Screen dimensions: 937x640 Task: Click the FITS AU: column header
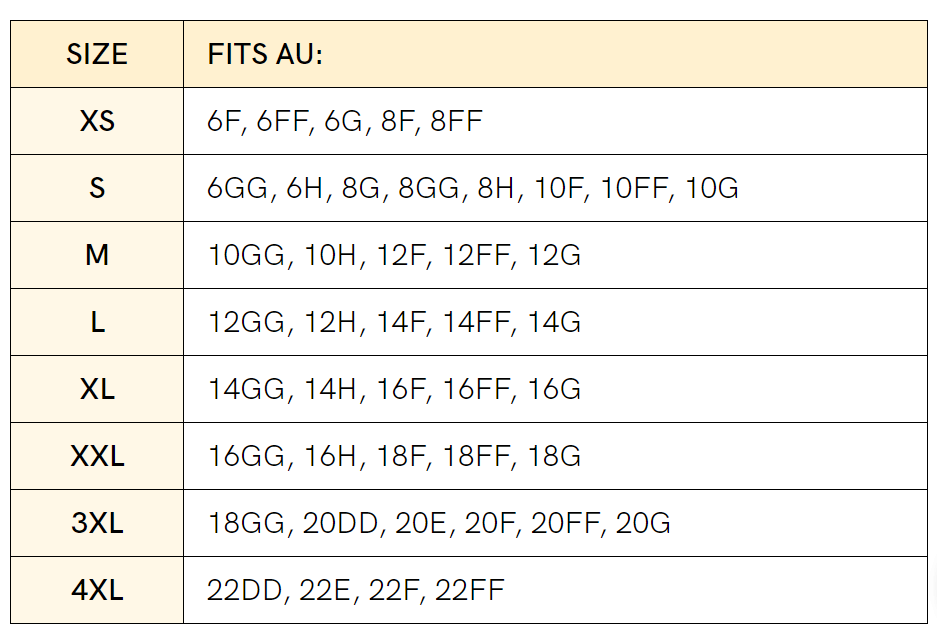(x=265, y=54)
